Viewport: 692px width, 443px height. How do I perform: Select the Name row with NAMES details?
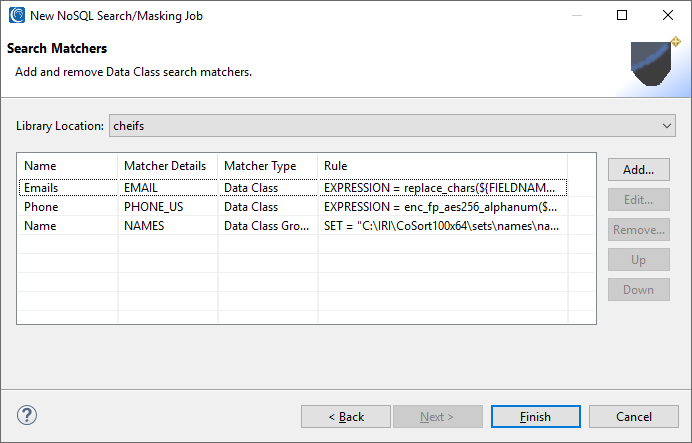tap(293, 225)
